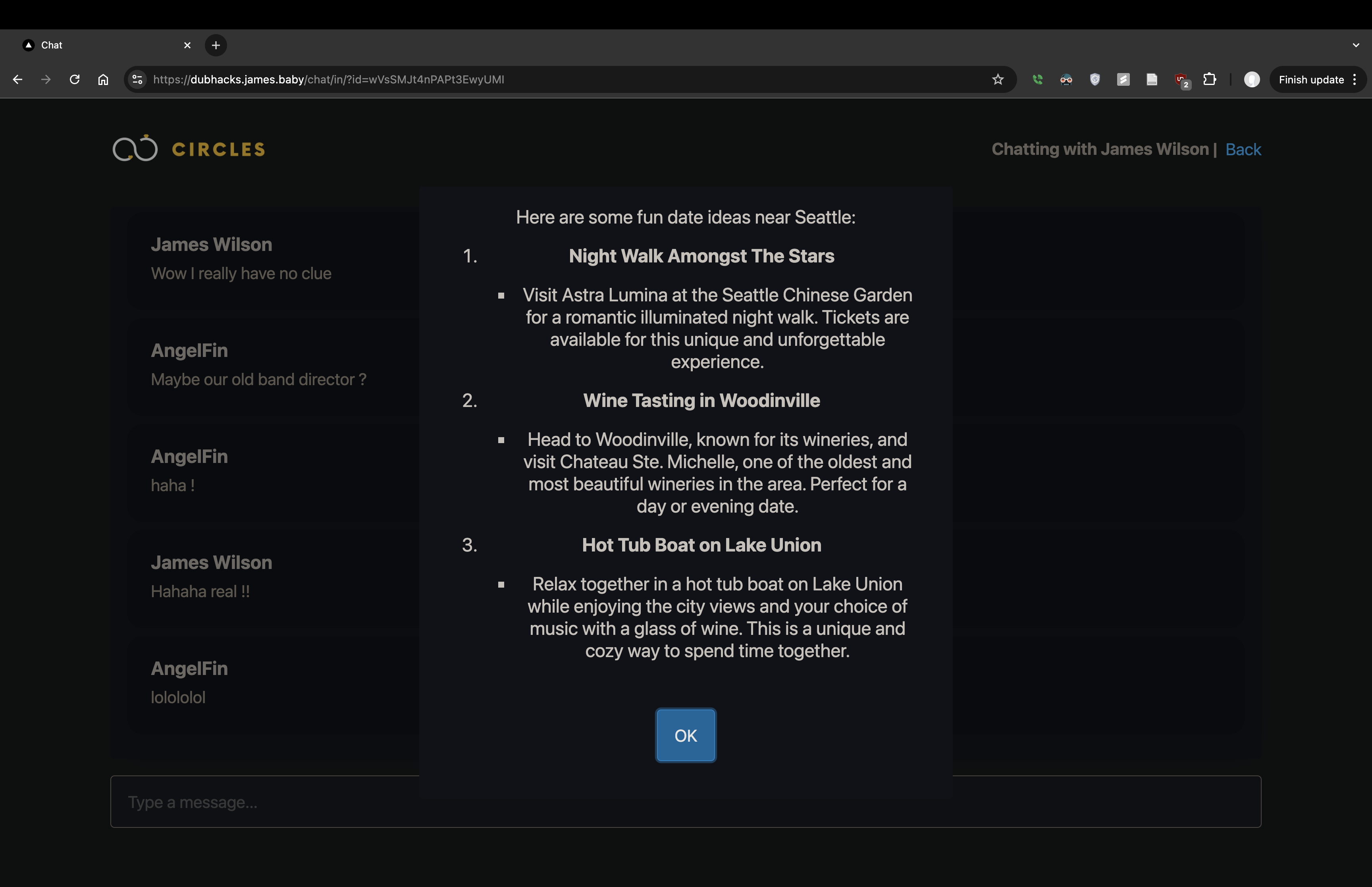
Task: Reload the page
Action: pos(74,79)
